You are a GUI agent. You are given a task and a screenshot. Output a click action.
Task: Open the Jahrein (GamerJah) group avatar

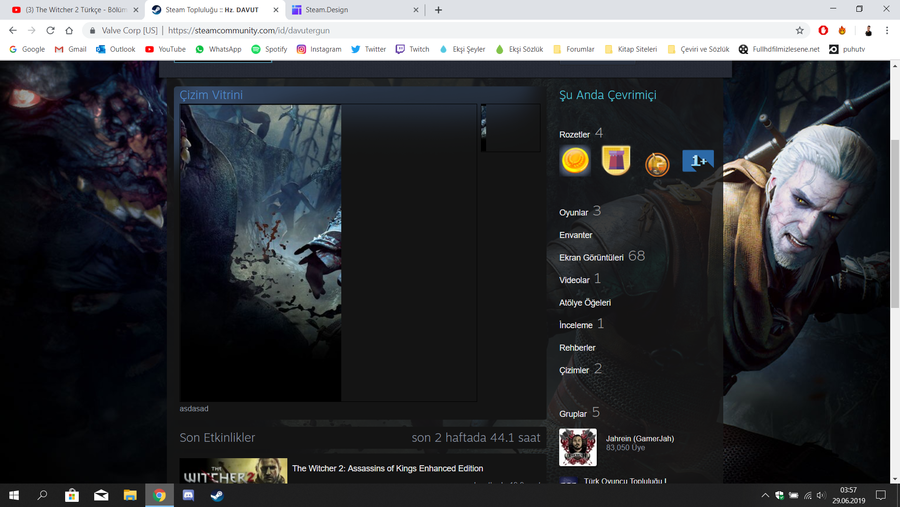[577, 447]
